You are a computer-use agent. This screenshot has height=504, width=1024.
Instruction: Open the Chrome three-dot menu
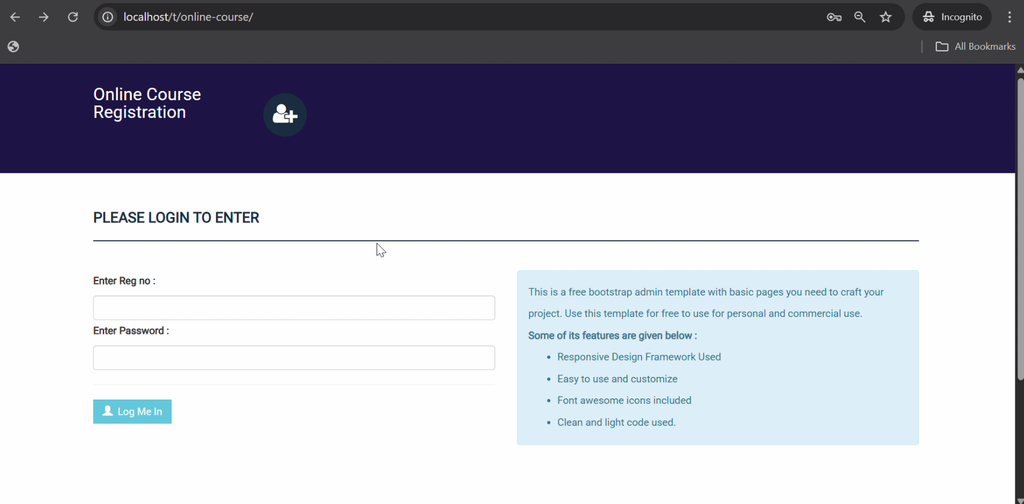[x=1010, y=17]
